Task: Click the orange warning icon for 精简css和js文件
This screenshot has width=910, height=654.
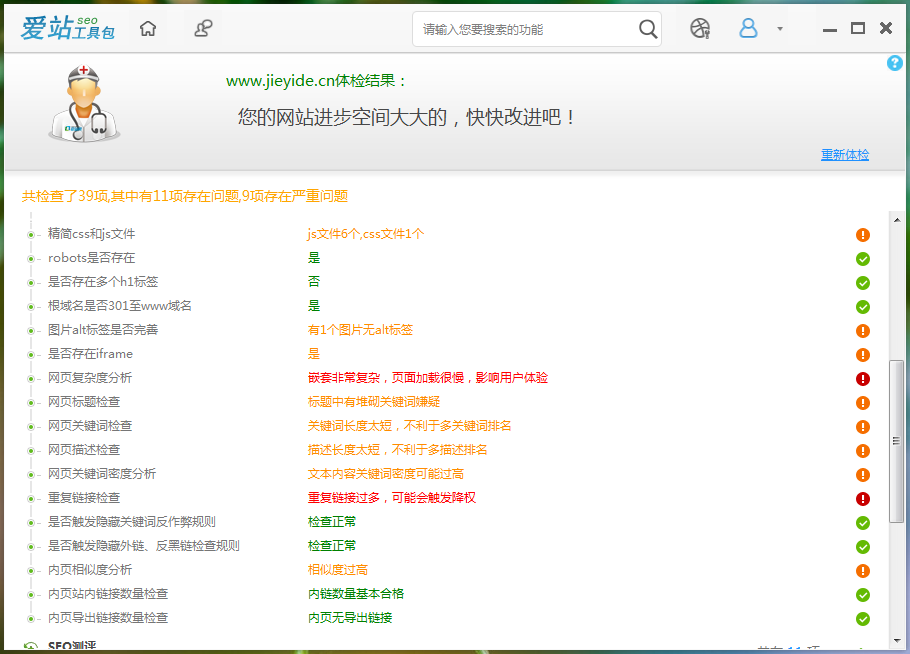Action: pyautogui.click(x=863, y=235)
